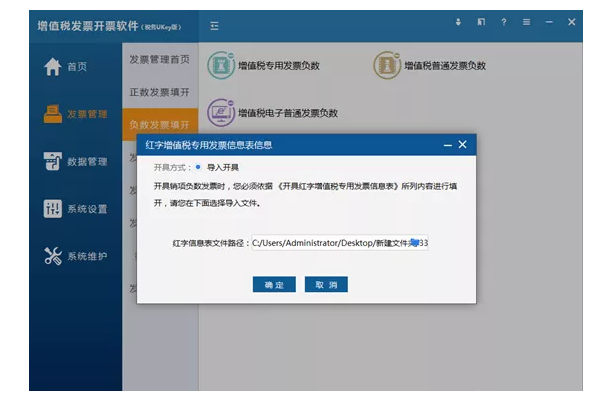Select the 正数发票填开 menu item
The image size is (611, 396).
coord(160,92)
